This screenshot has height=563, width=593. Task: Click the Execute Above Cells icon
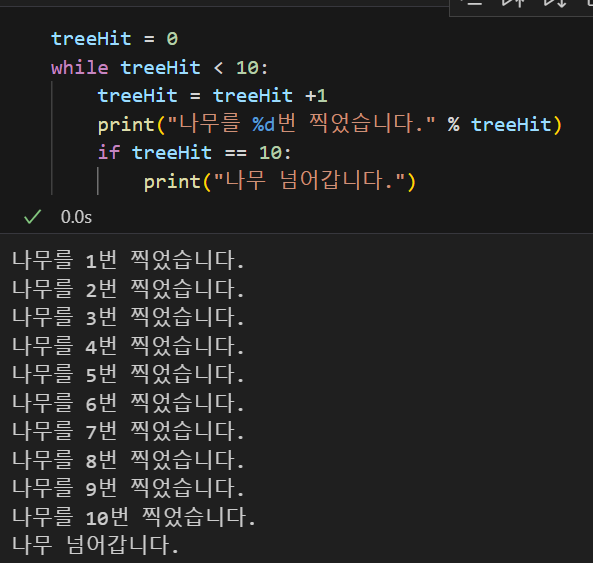(514, 3)
